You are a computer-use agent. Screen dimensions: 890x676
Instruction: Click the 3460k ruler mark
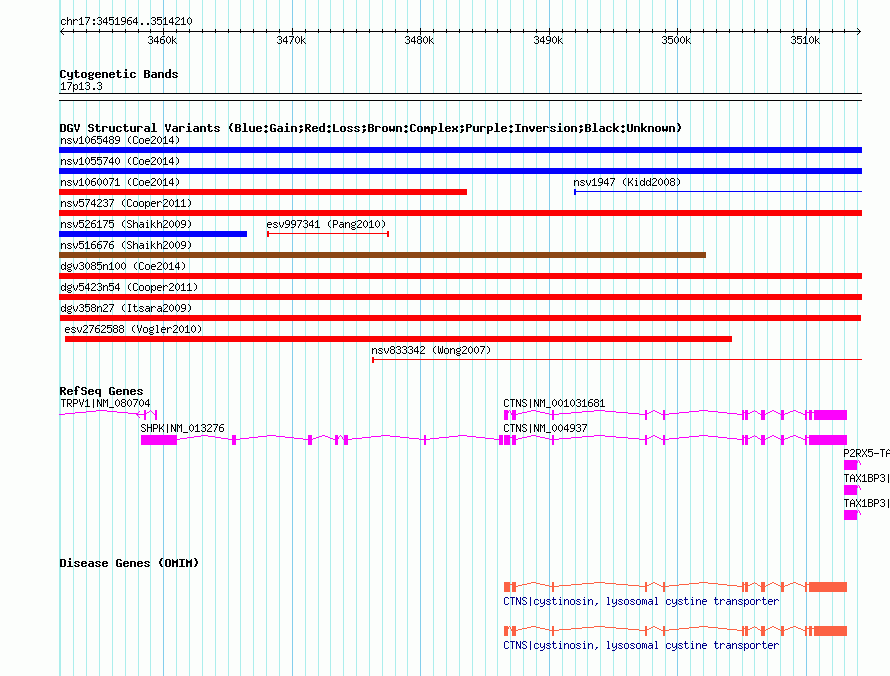(x=162, y=40)
